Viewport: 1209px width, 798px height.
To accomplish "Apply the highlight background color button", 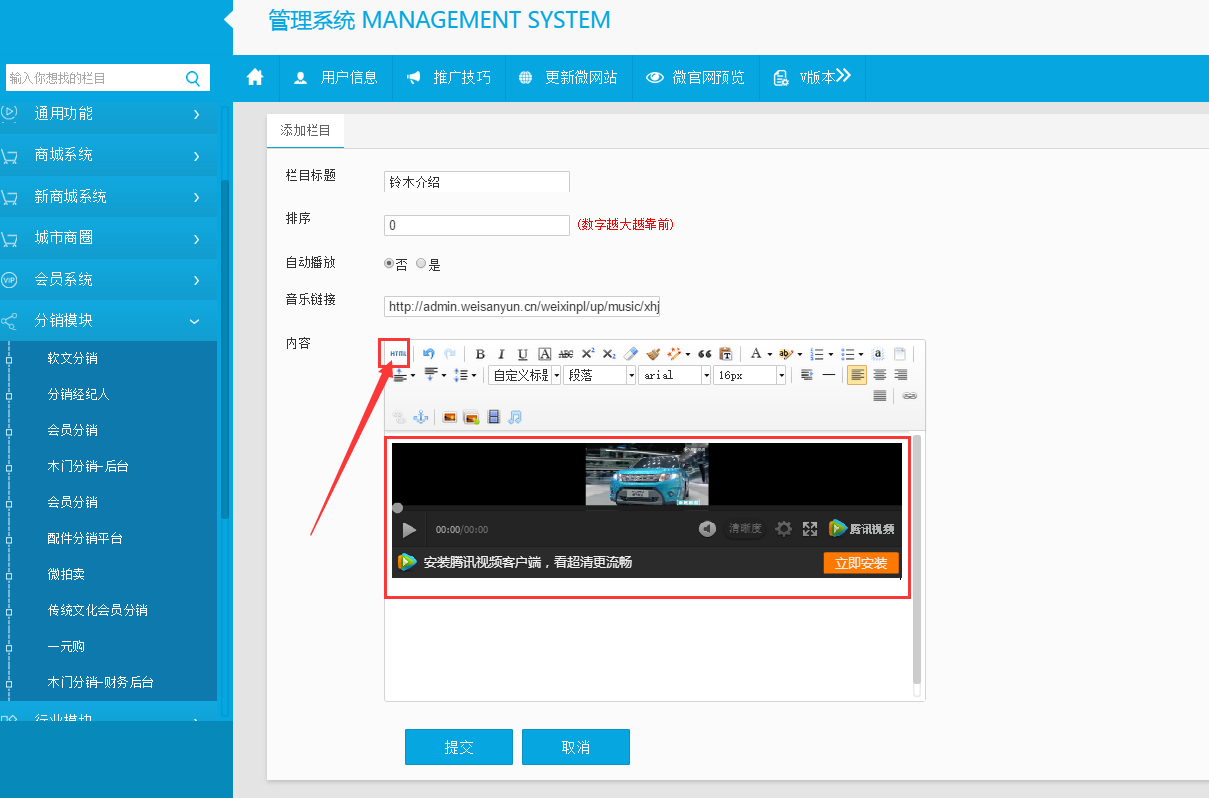I will click(x=787, y=354).
